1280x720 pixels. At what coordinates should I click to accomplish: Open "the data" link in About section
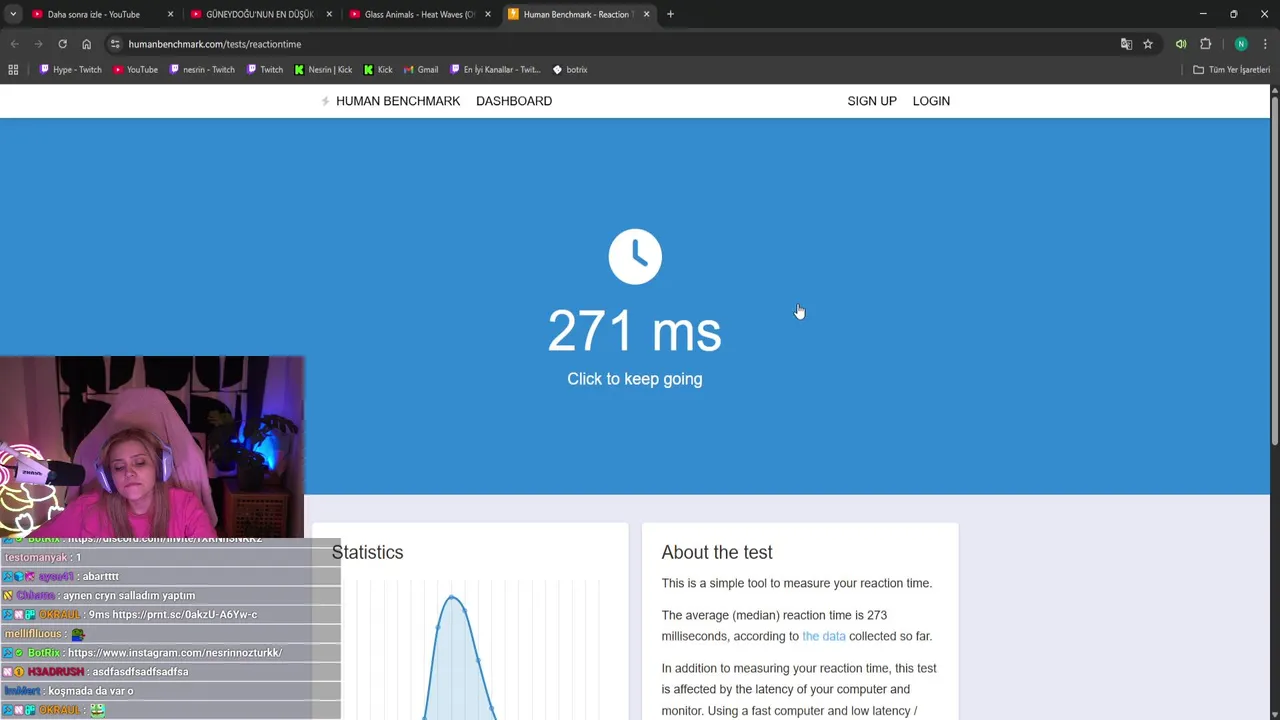[823, 636]
